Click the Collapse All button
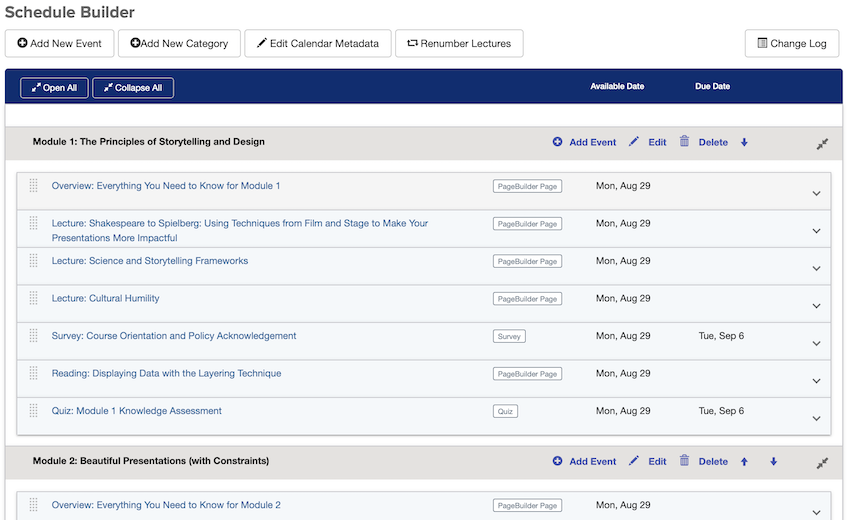Viewport: 850px width, 520px height. tap(133, 88)
